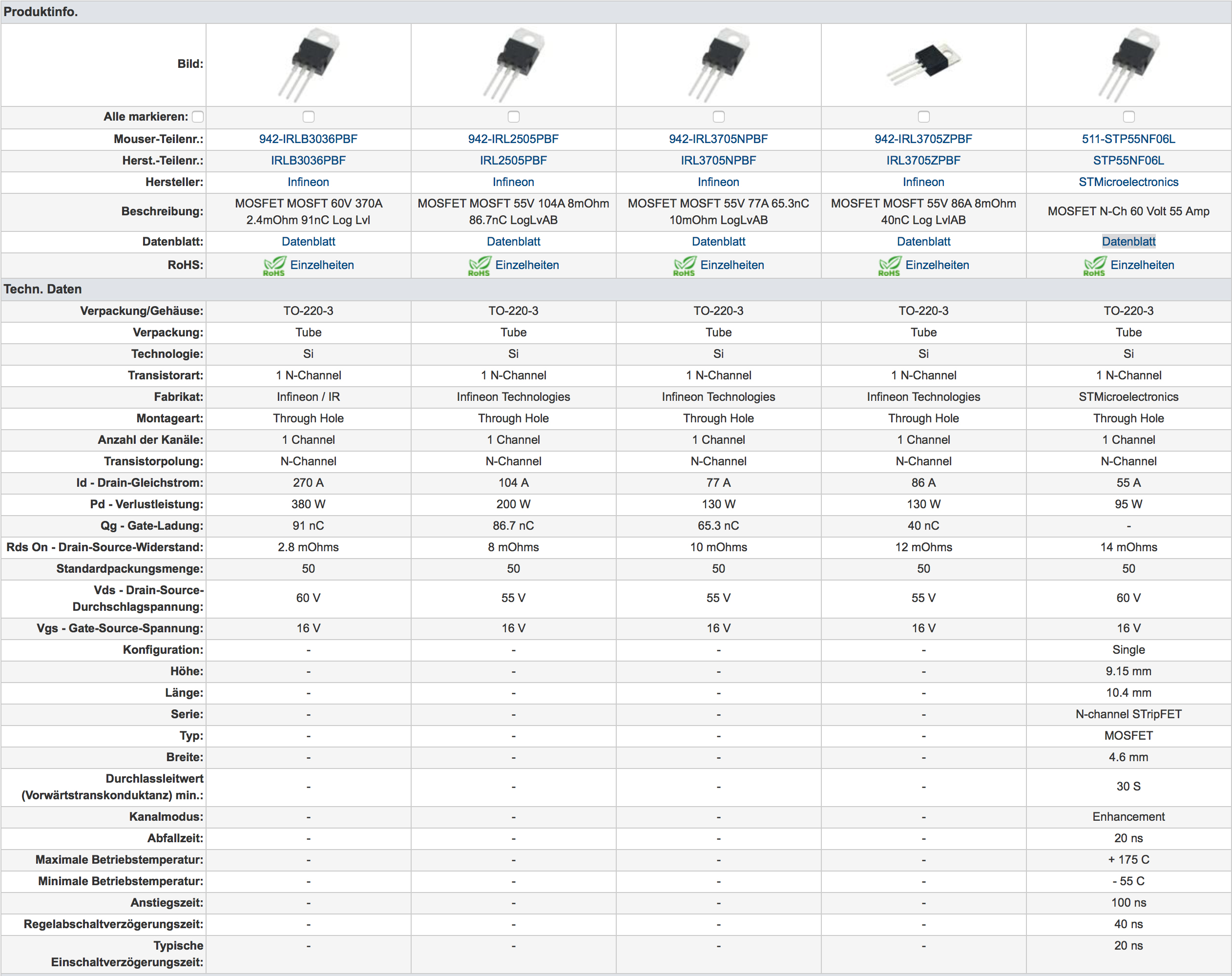Screen dimensions: 1232x976
Task: Click RoHS leaf icon for IRLB3036PBF
Action: click(274, 266)
